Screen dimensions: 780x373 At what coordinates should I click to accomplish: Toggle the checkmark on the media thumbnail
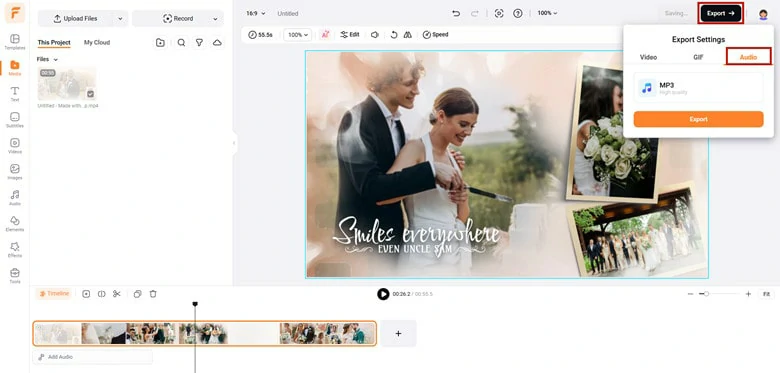click(x=91, y=93)
